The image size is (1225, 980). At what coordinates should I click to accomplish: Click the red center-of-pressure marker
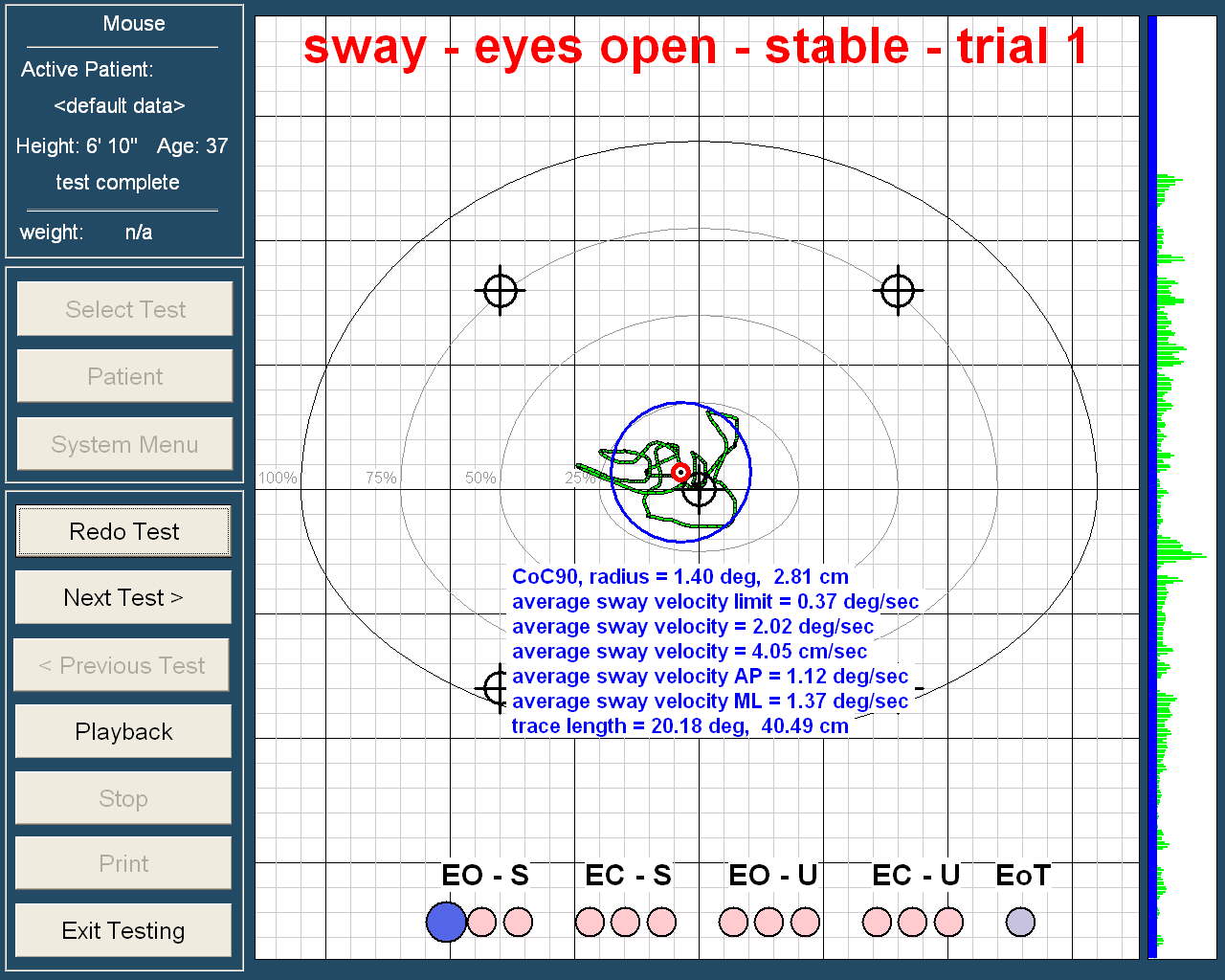click(680, 473)
